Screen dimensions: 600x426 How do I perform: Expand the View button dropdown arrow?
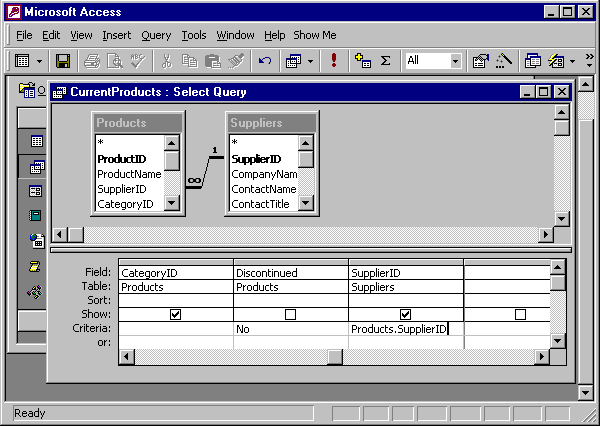coord(40,61)
